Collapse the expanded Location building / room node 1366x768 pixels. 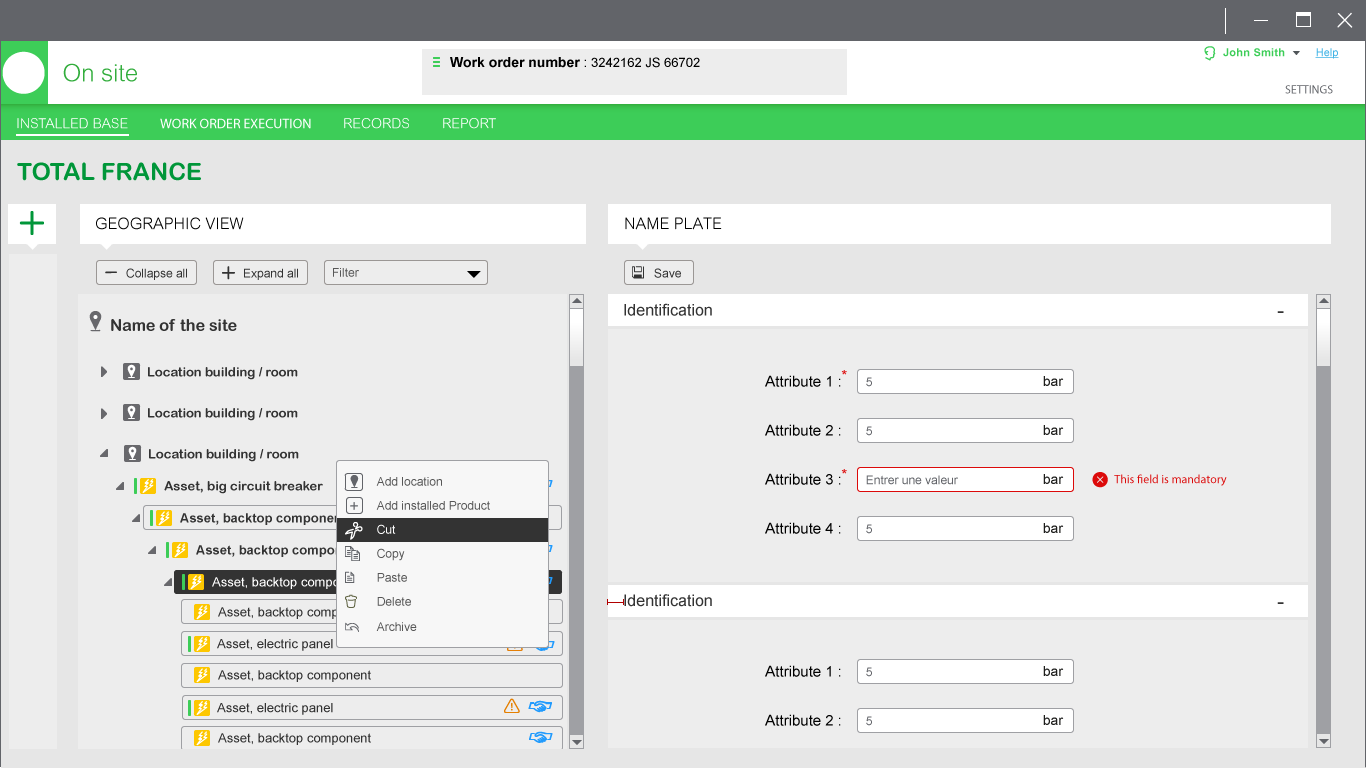tap(104, 454)
